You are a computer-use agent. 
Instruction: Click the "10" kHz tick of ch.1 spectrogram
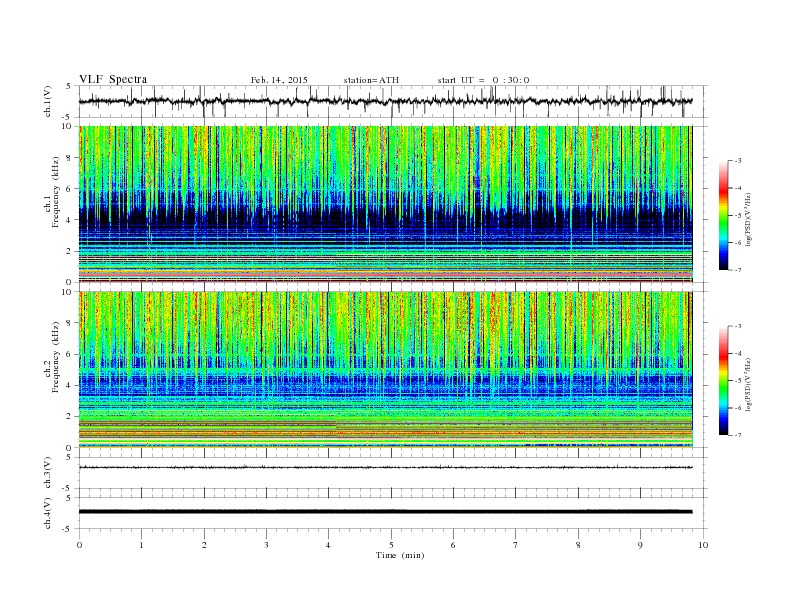click(67, 126)
